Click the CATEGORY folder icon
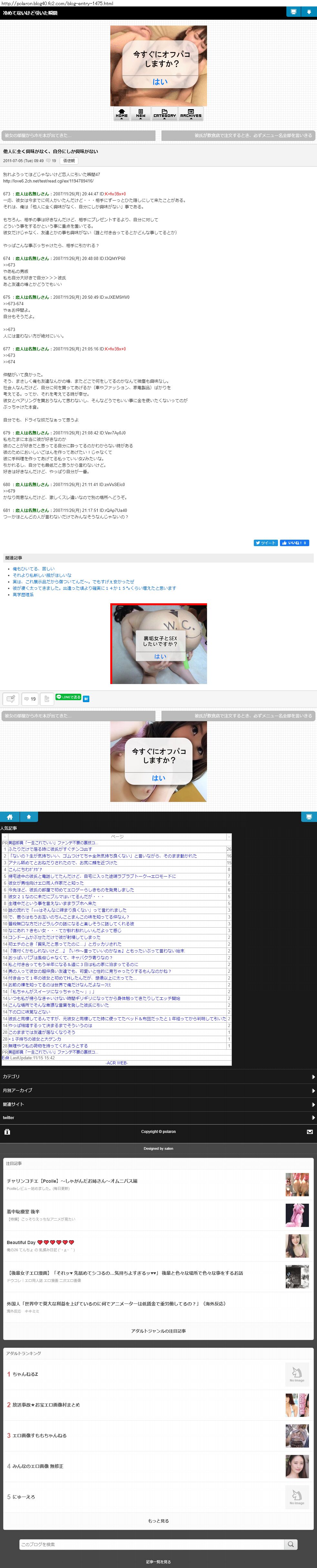 coord(164,113)
